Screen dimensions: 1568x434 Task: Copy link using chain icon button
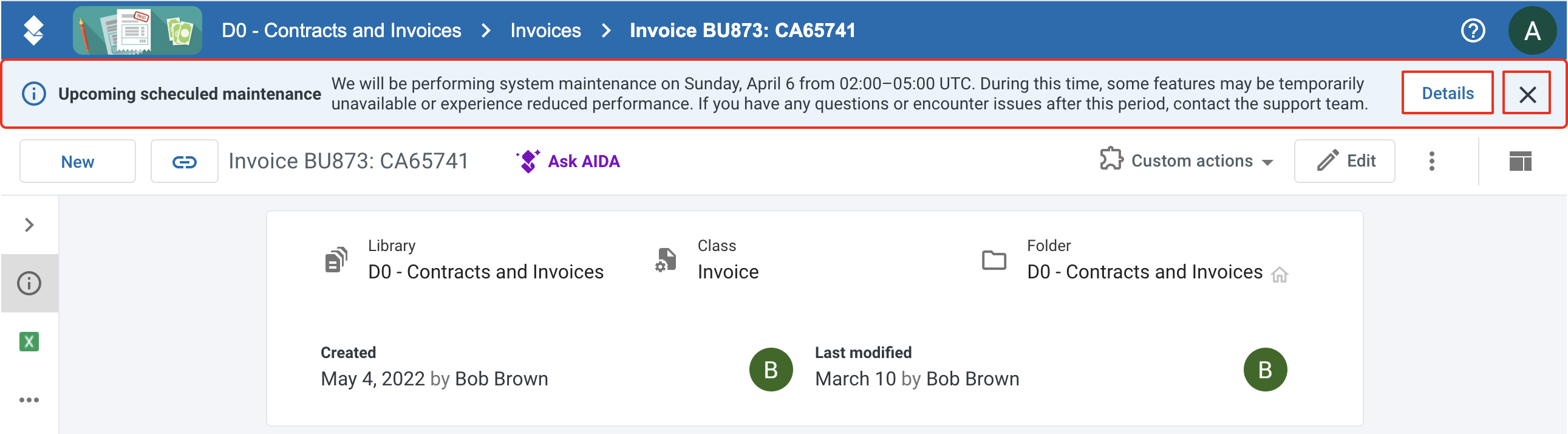185,162
